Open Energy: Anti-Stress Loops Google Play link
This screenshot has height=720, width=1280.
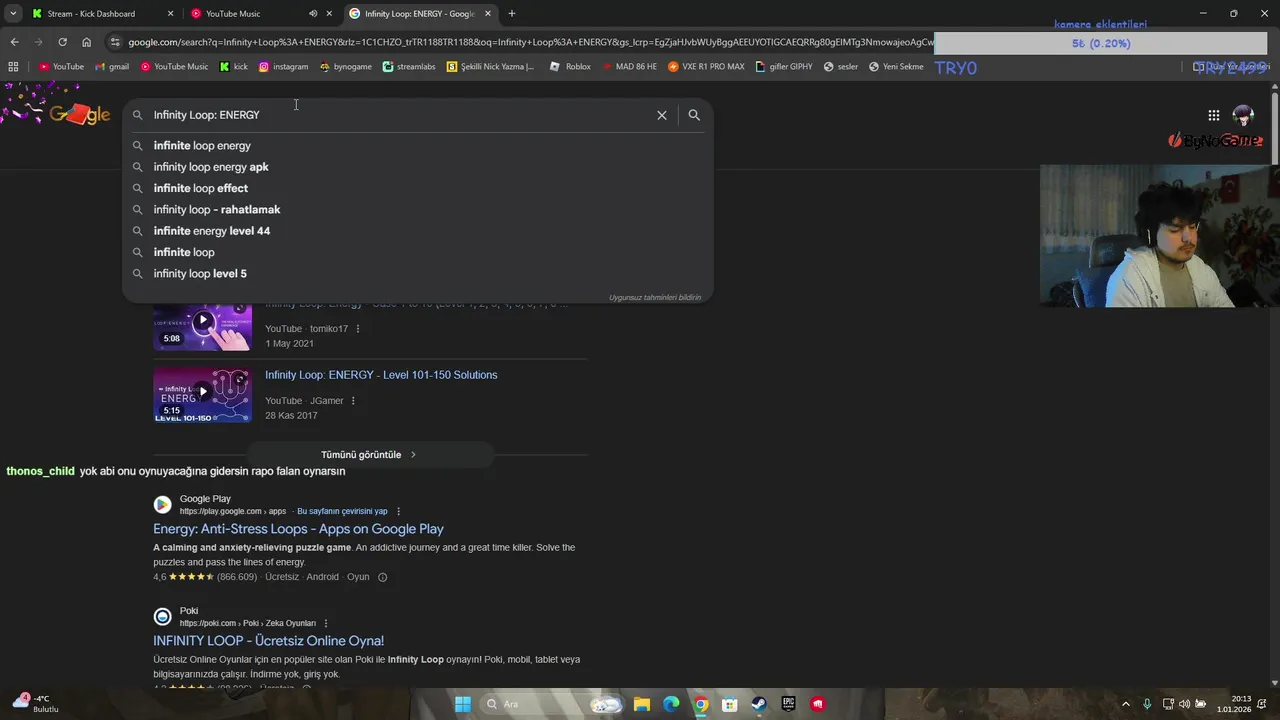[298, 529]
